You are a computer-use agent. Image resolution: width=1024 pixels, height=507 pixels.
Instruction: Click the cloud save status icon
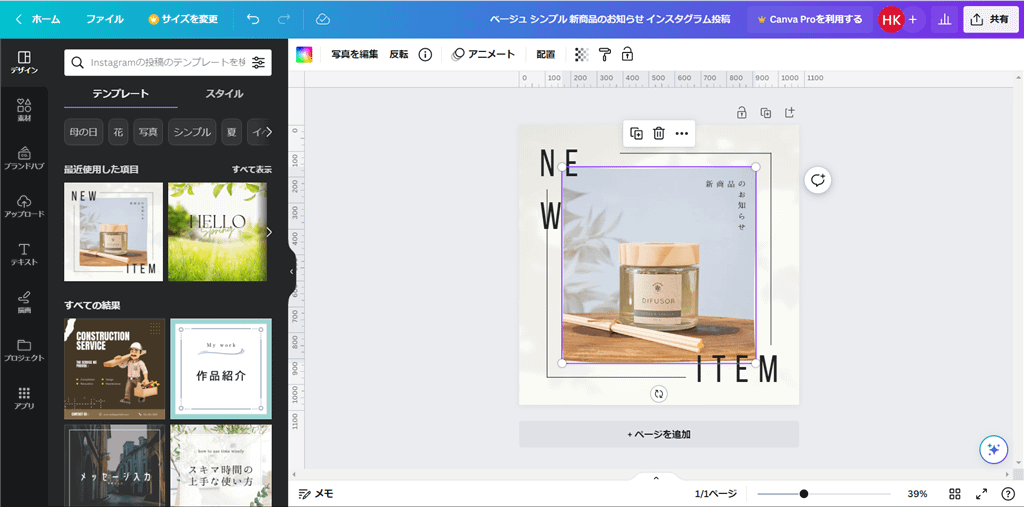pyautogui.click(x=322, y=19)
